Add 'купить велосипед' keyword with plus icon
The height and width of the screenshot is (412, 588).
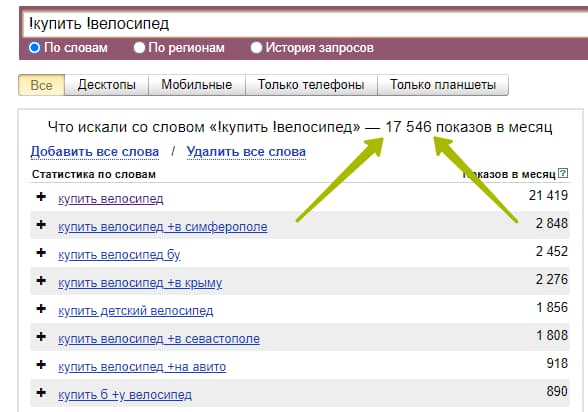click(x=41, y=197)
